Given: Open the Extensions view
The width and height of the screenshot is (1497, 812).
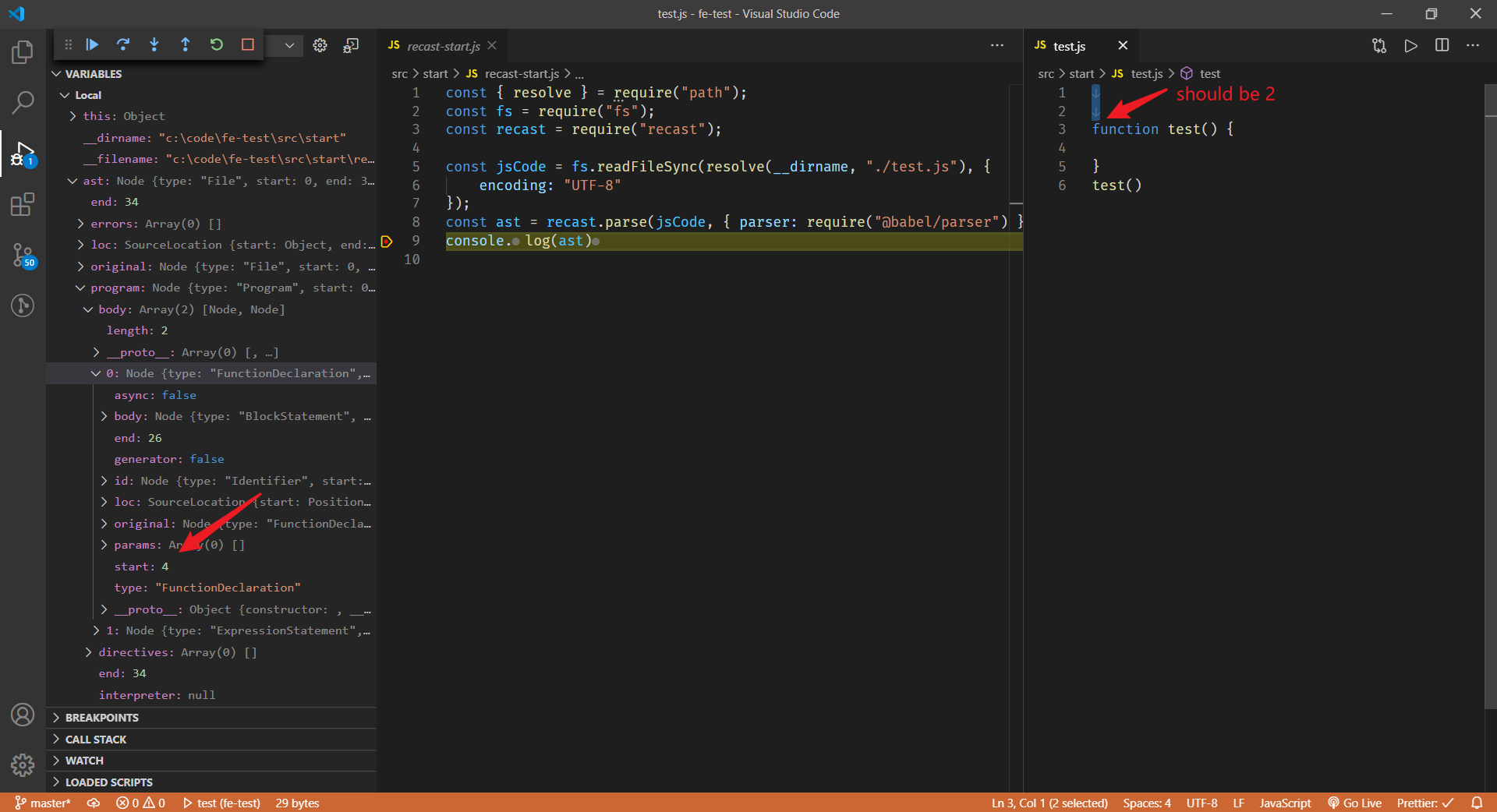Looking at the screenshot, I should click(23, 205).
